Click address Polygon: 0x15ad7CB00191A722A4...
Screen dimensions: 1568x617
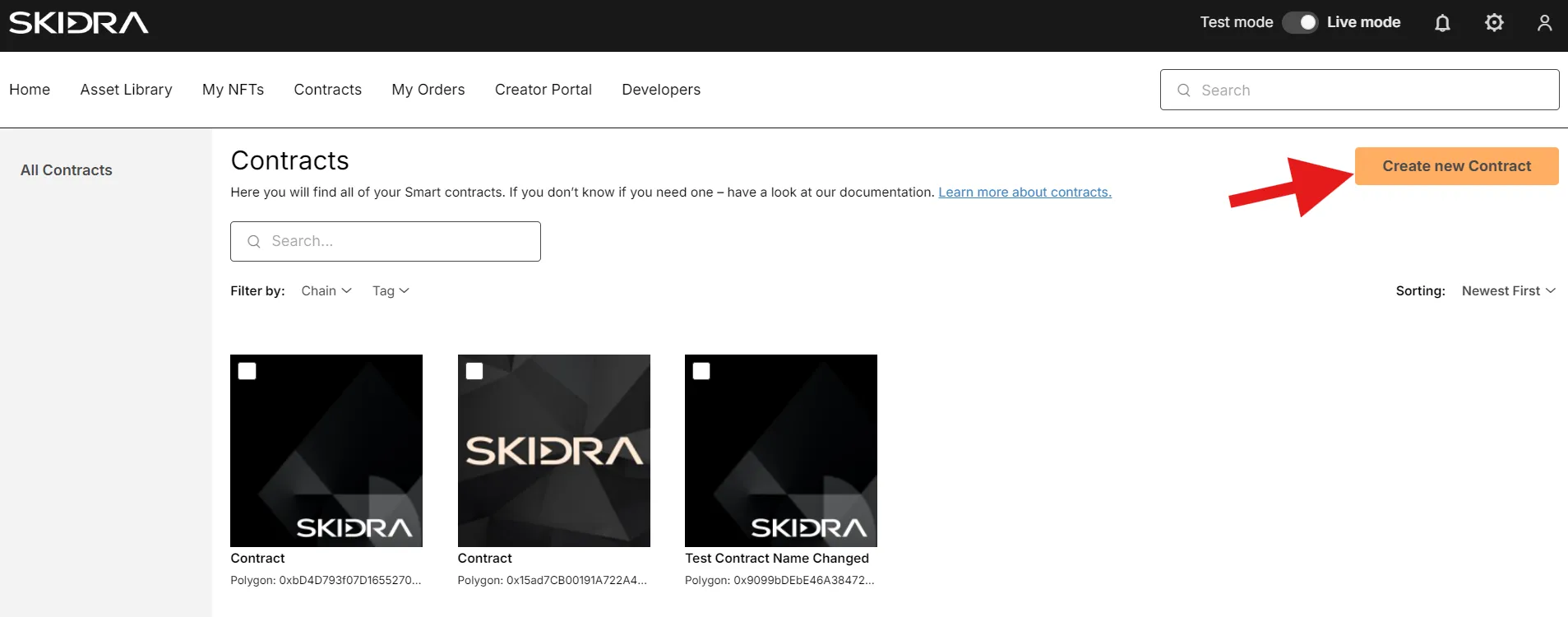click(553, 581)
